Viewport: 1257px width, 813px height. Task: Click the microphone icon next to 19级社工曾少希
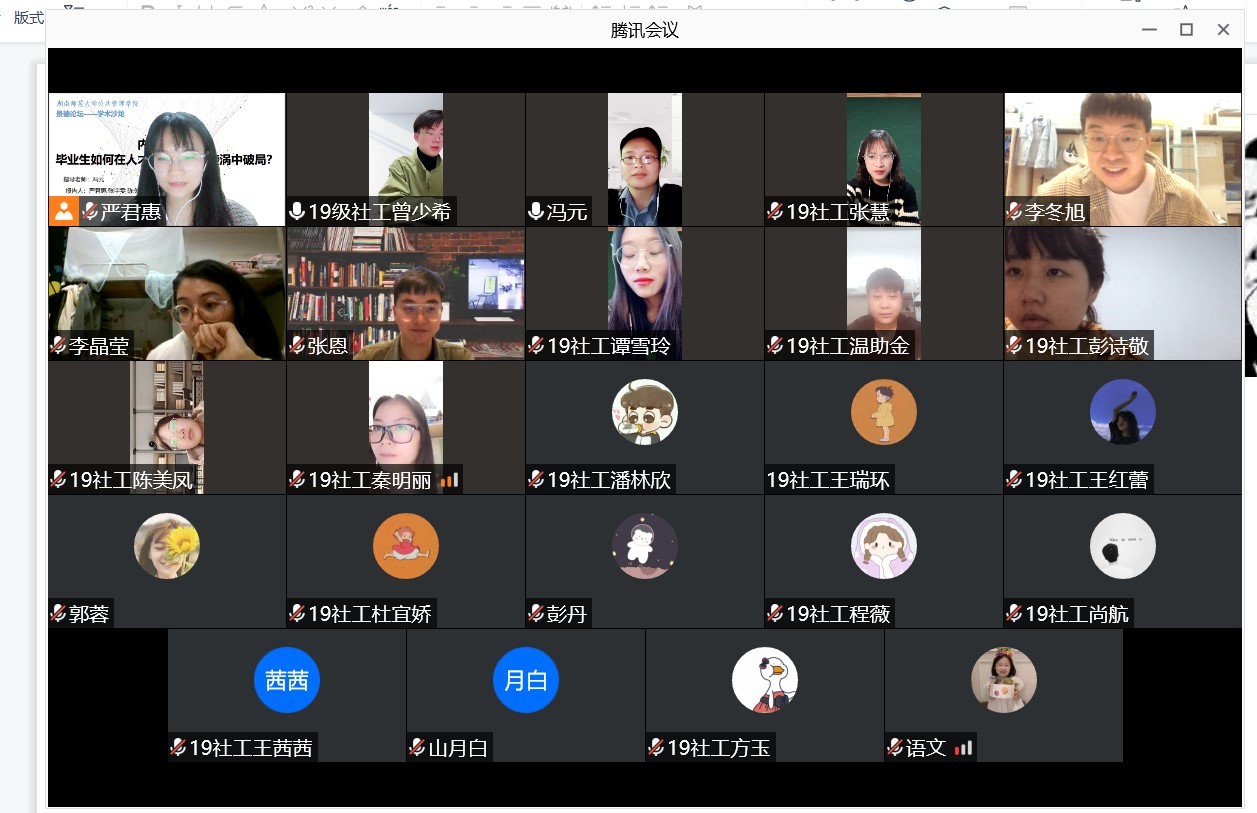(297, 211)
